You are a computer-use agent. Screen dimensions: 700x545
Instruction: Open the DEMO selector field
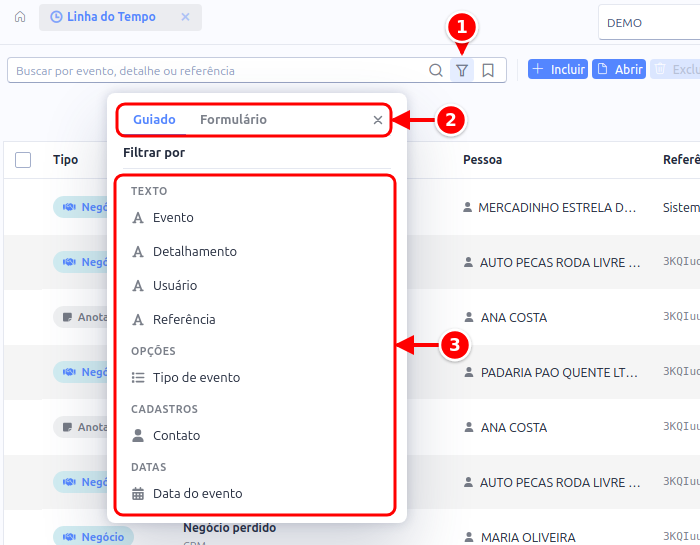pos(650,23)
